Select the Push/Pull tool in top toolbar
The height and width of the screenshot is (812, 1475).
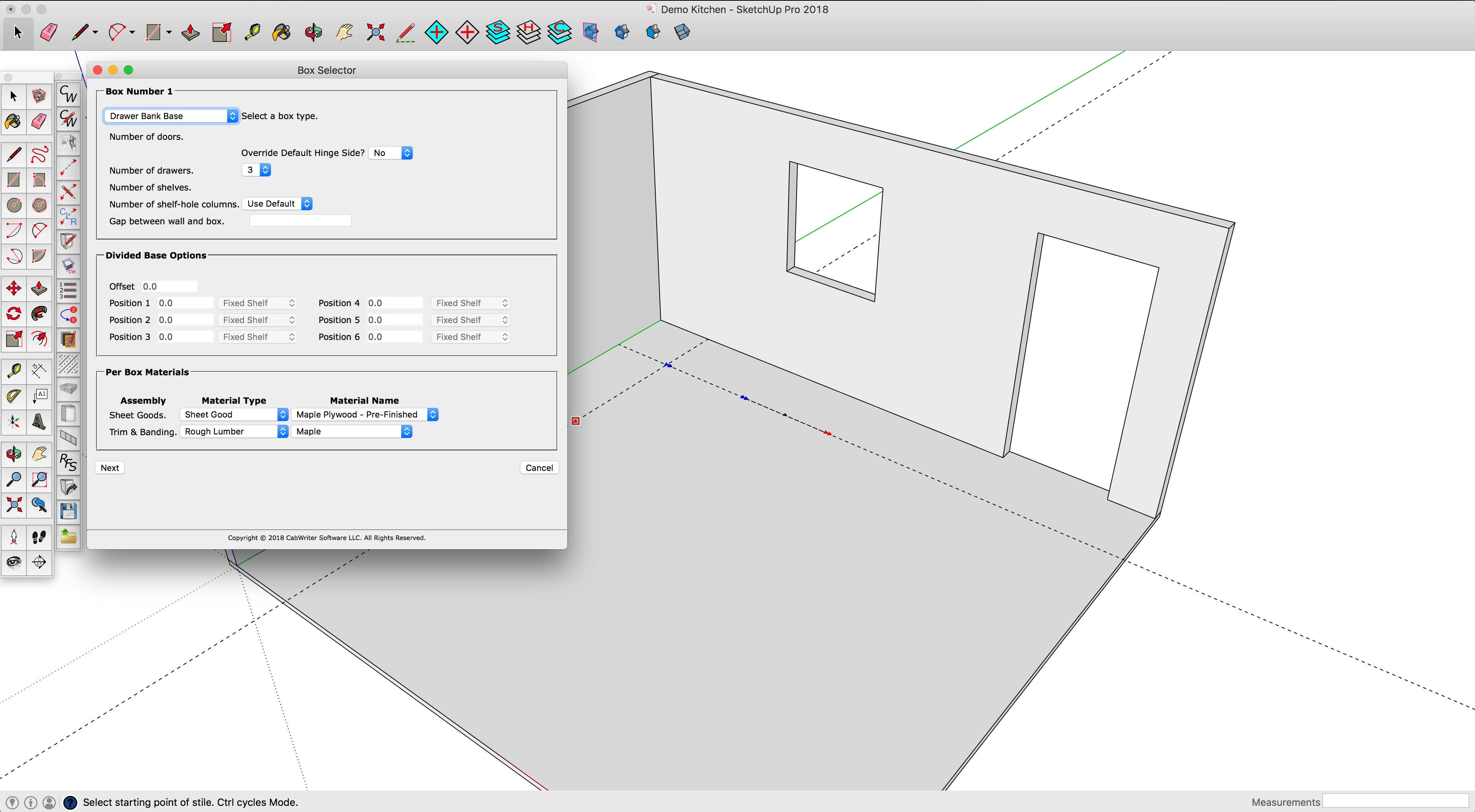click(190, 32)
